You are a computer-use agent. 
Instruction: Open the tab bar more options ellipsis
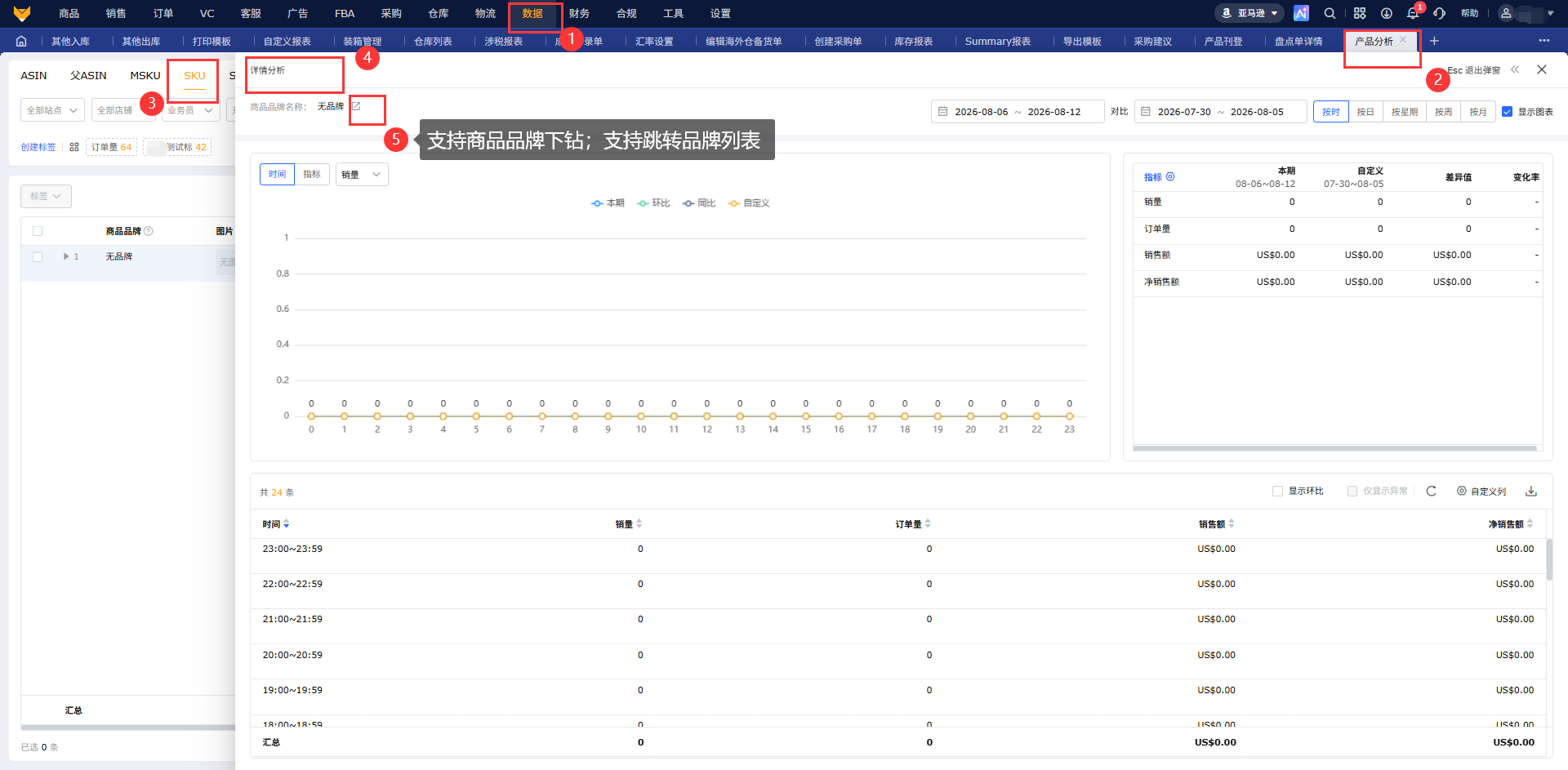click(1543, 41)
